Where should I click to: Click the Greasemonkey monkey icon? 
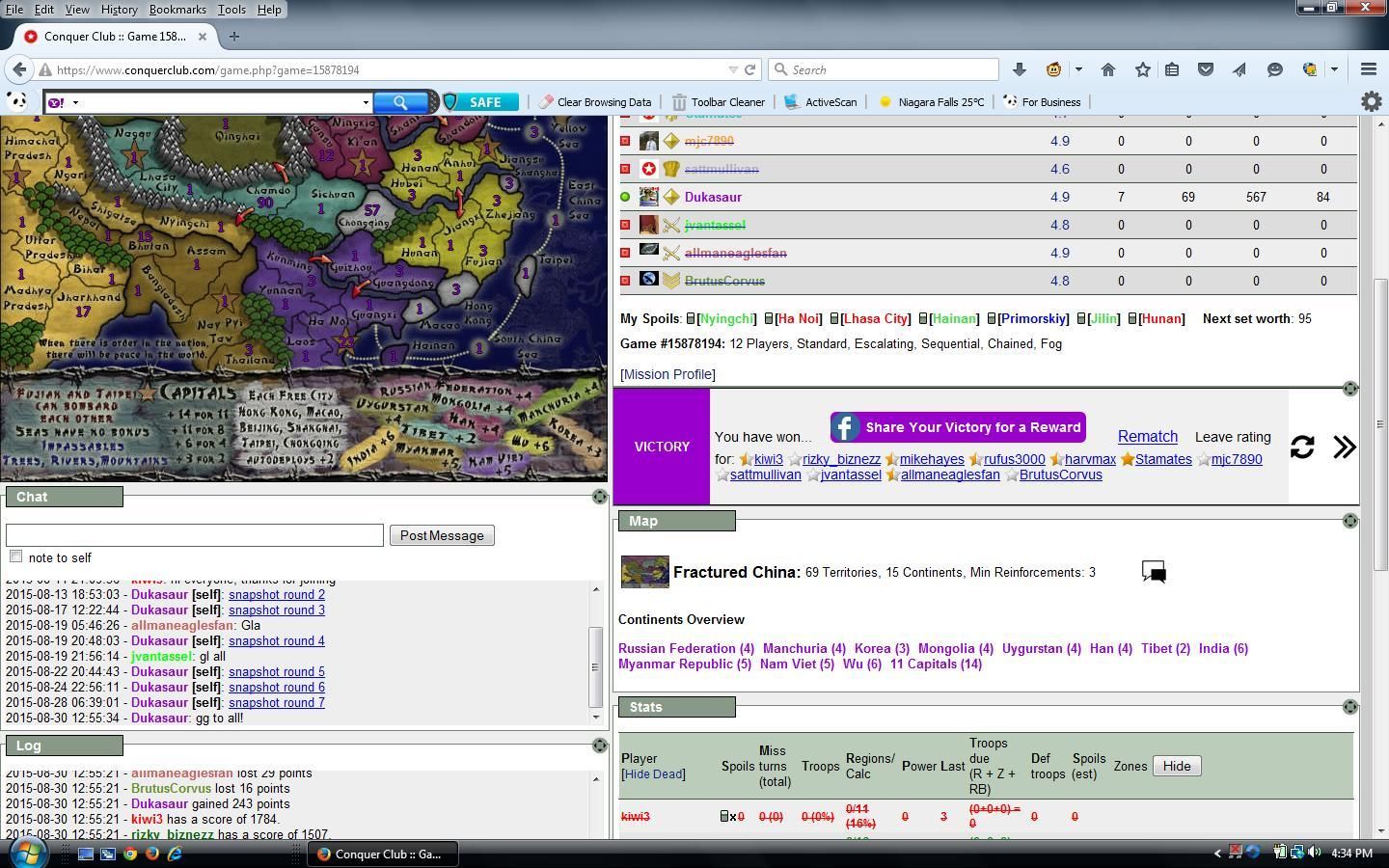click(1054, 69)
